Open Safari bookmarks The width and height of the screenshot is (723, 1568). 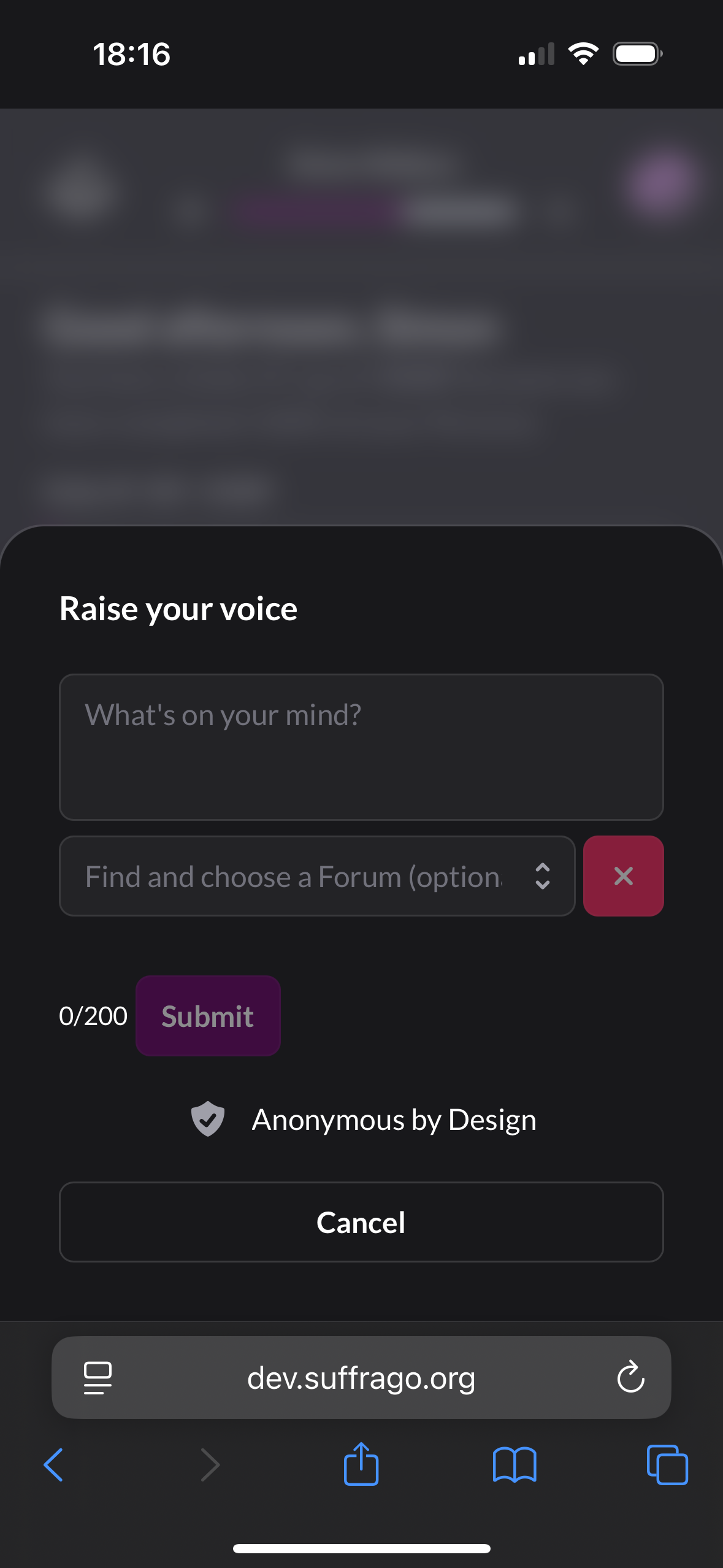point(515,1465)
